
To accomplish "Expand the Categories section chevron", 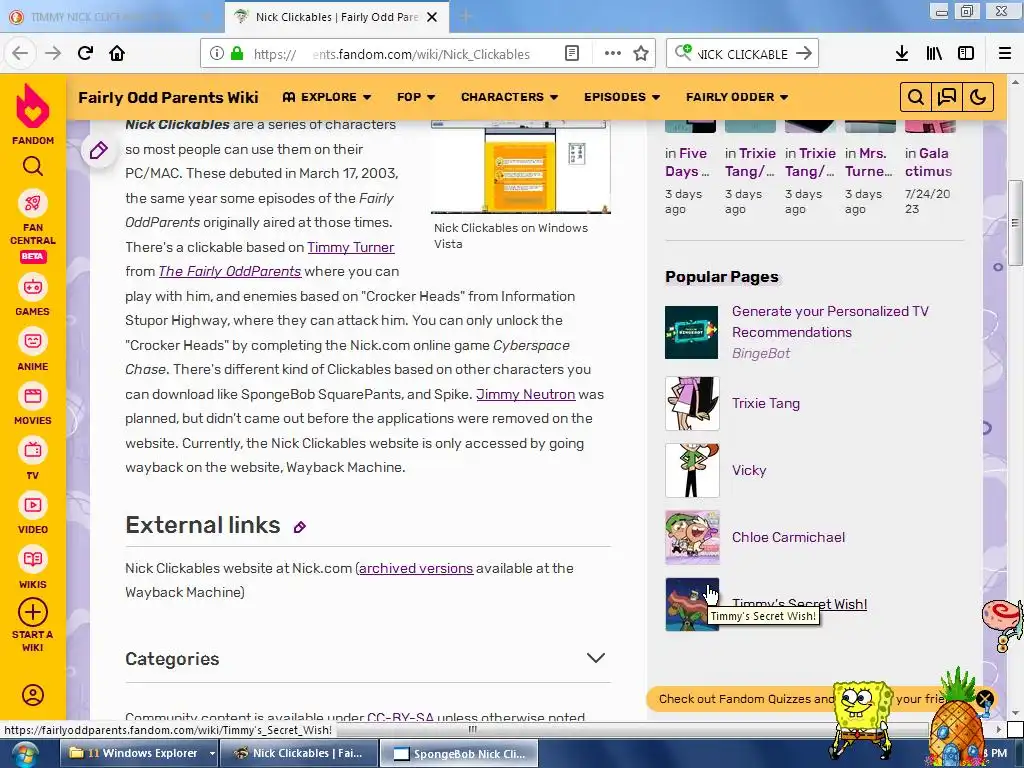I will (596, 658).
